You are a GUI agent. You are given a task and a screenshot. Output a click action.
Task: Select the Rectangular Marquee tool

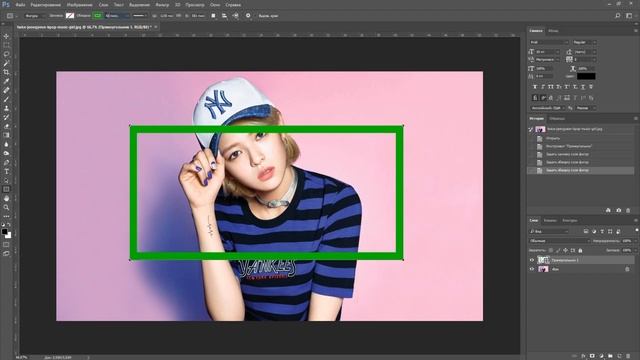click(x=6, y=45)
